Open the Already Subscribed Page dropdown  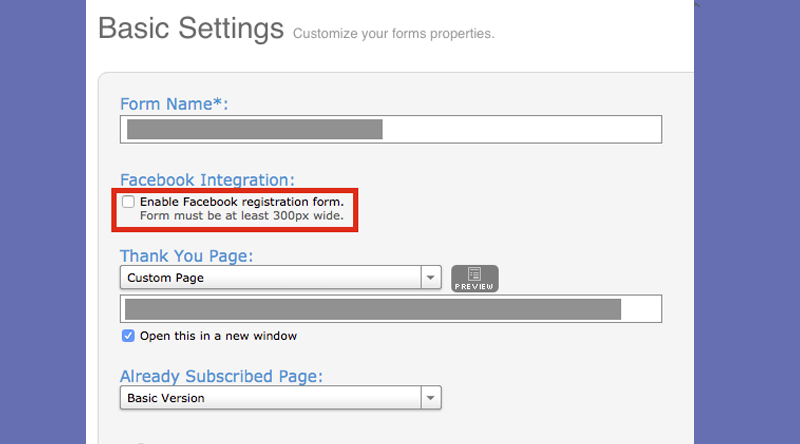pyautogui.click(x=281, y=398)
